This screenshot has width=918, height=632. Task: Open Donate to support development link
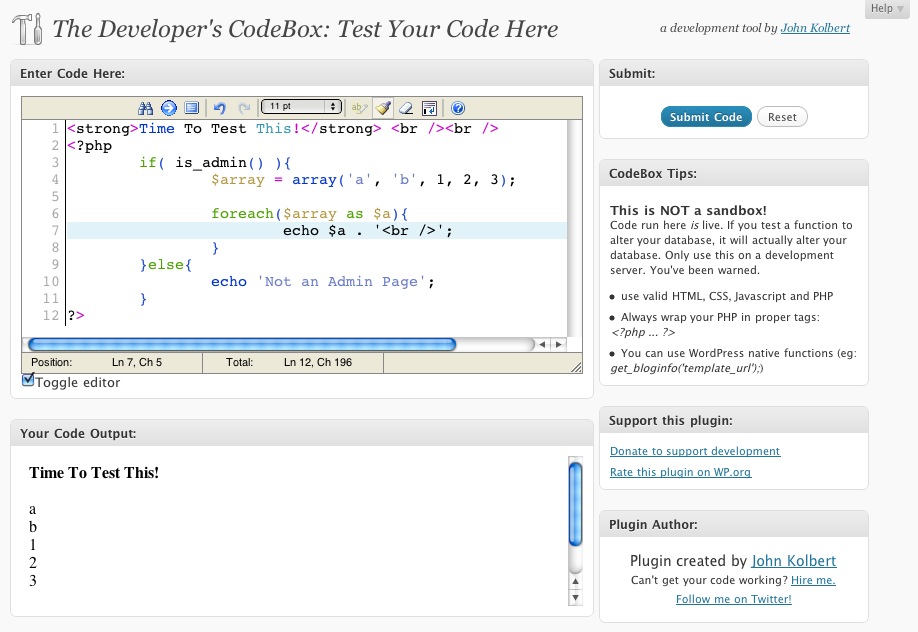pyautogui.click(x=695, y=451)
